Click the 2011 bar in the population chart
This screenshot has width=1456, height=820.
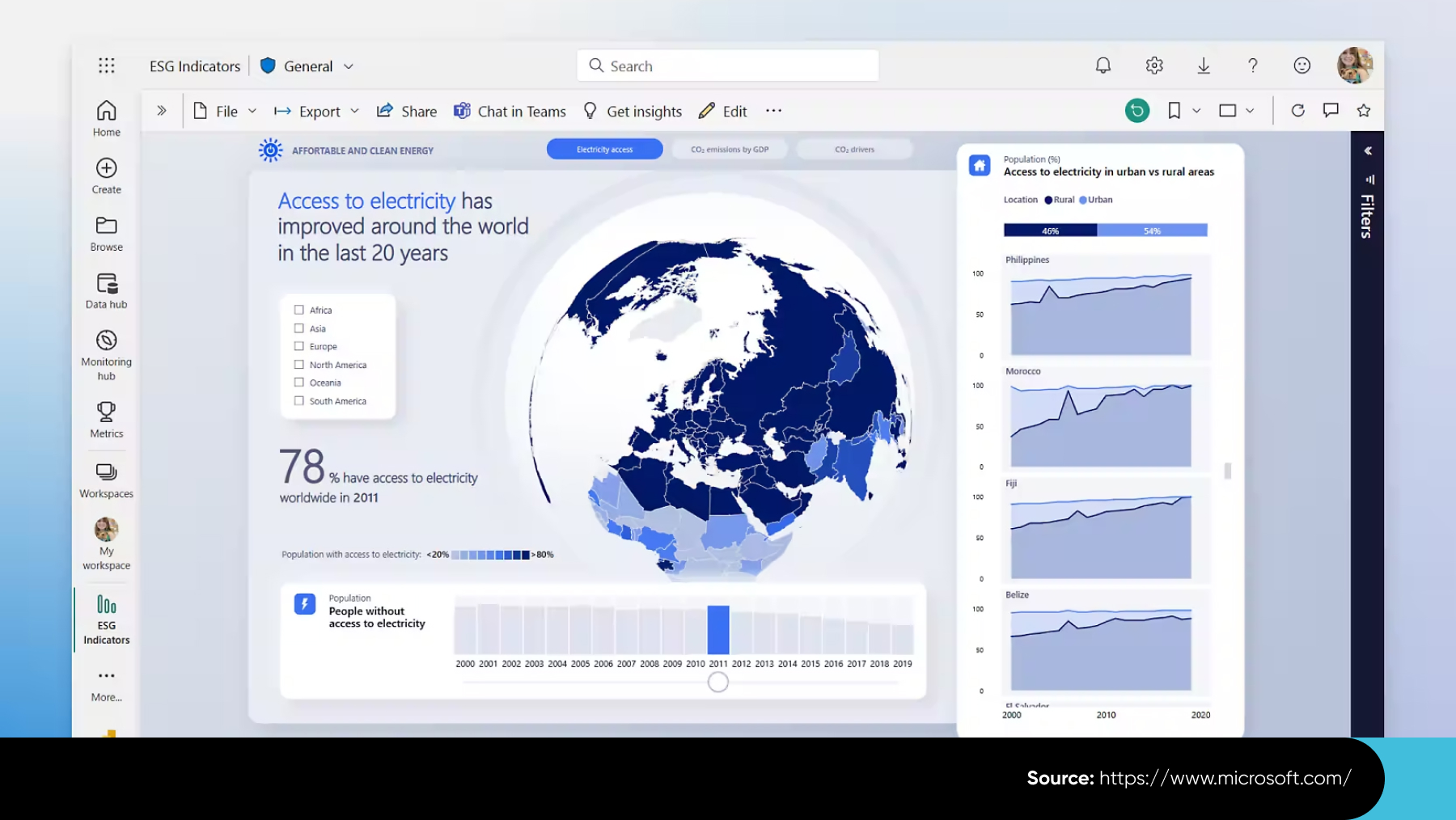pos(717,629)
